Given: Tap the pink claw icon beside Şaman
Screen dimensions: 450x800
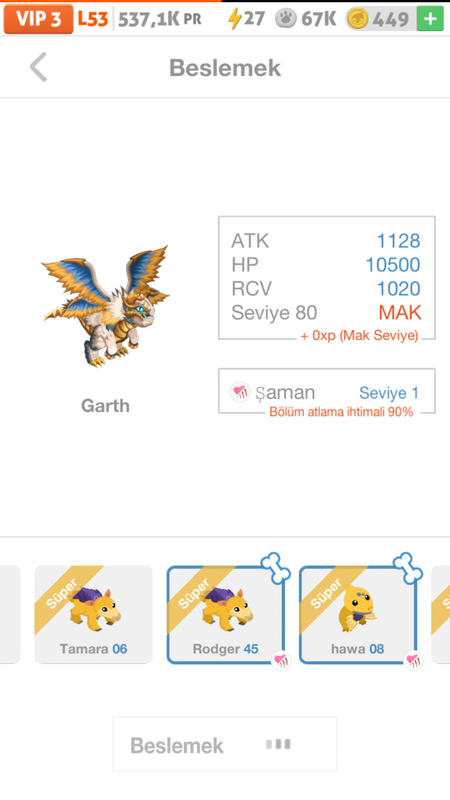Looking at the screenshot, I should (240, 392).
